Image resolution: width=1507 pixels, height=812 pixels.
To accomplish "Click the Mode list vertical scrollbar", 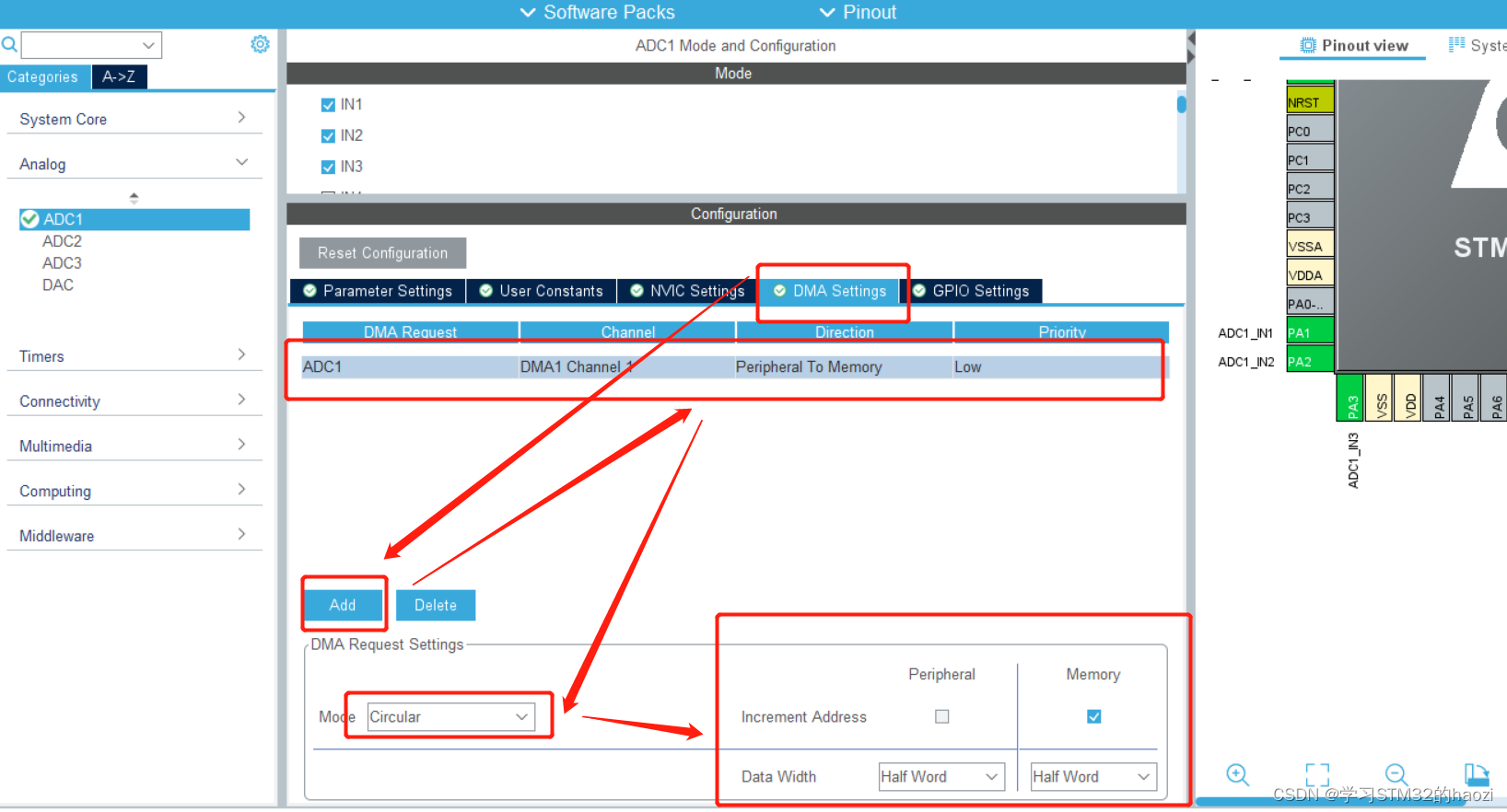I will click(1181, 104).
